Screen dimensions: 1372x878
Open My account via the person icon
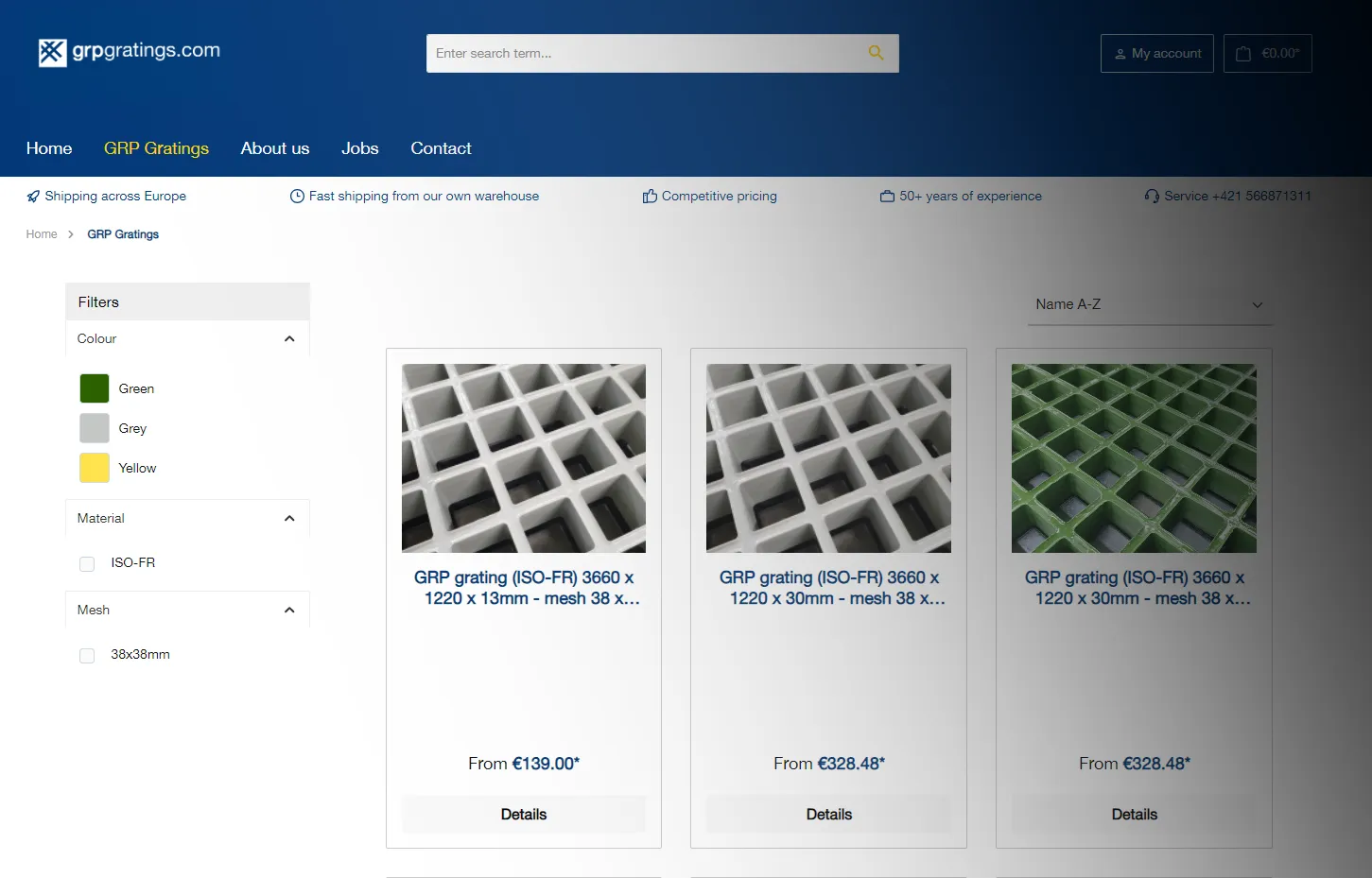point(1120,53)
